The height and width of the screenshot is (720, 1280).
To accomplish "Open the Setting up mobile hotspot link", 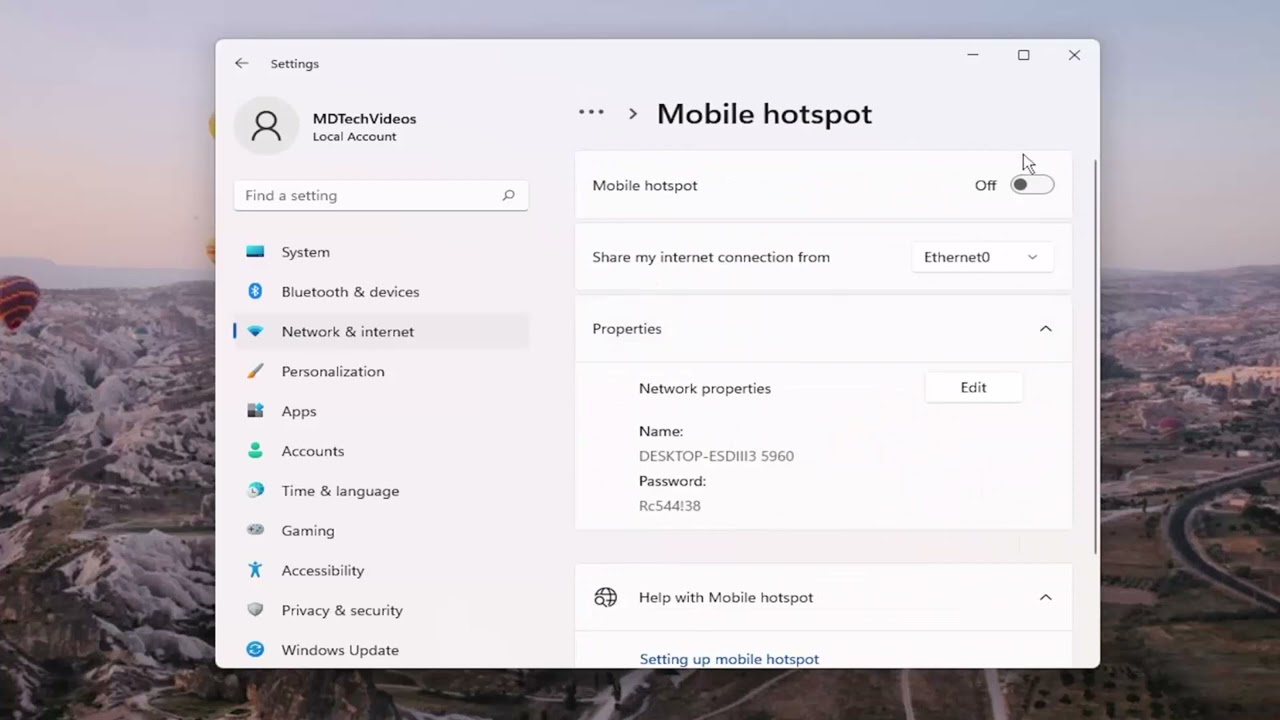I will [729, 659].
